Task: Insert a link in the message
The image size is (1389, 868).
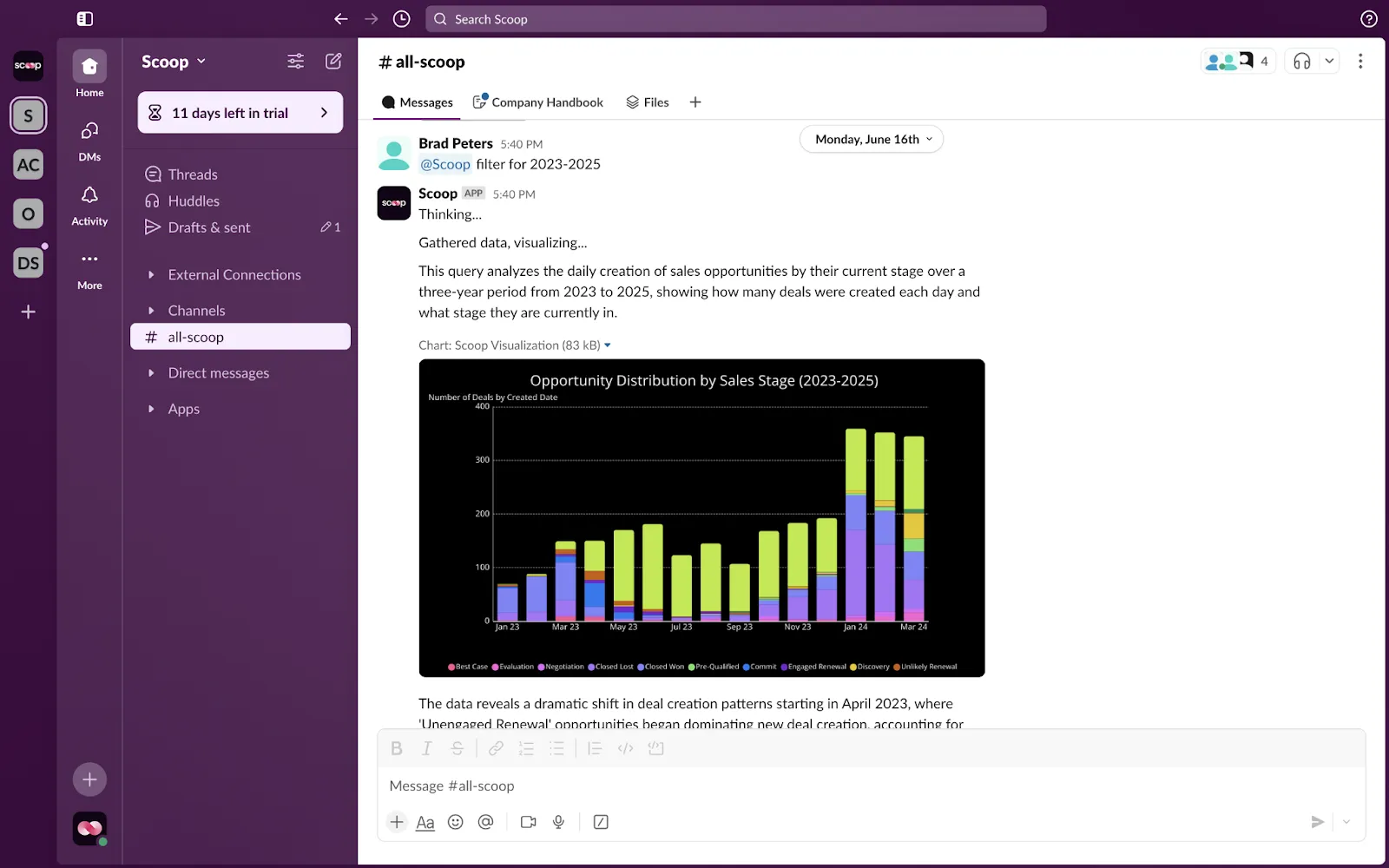Action: 496,748
